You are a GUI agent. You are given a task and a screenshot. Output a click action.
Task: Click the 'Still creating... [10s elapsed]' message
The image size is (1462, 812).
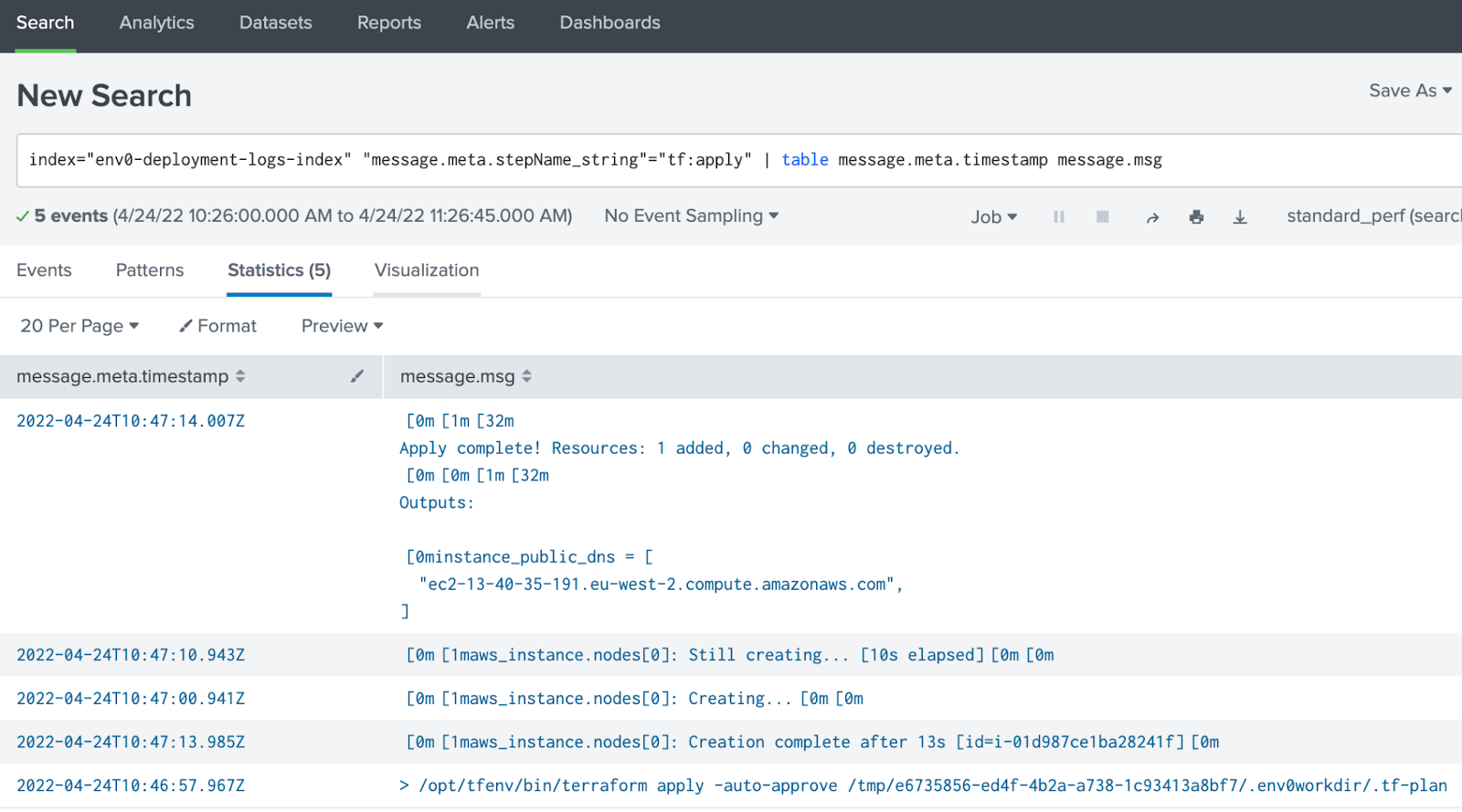click(729, 655)
